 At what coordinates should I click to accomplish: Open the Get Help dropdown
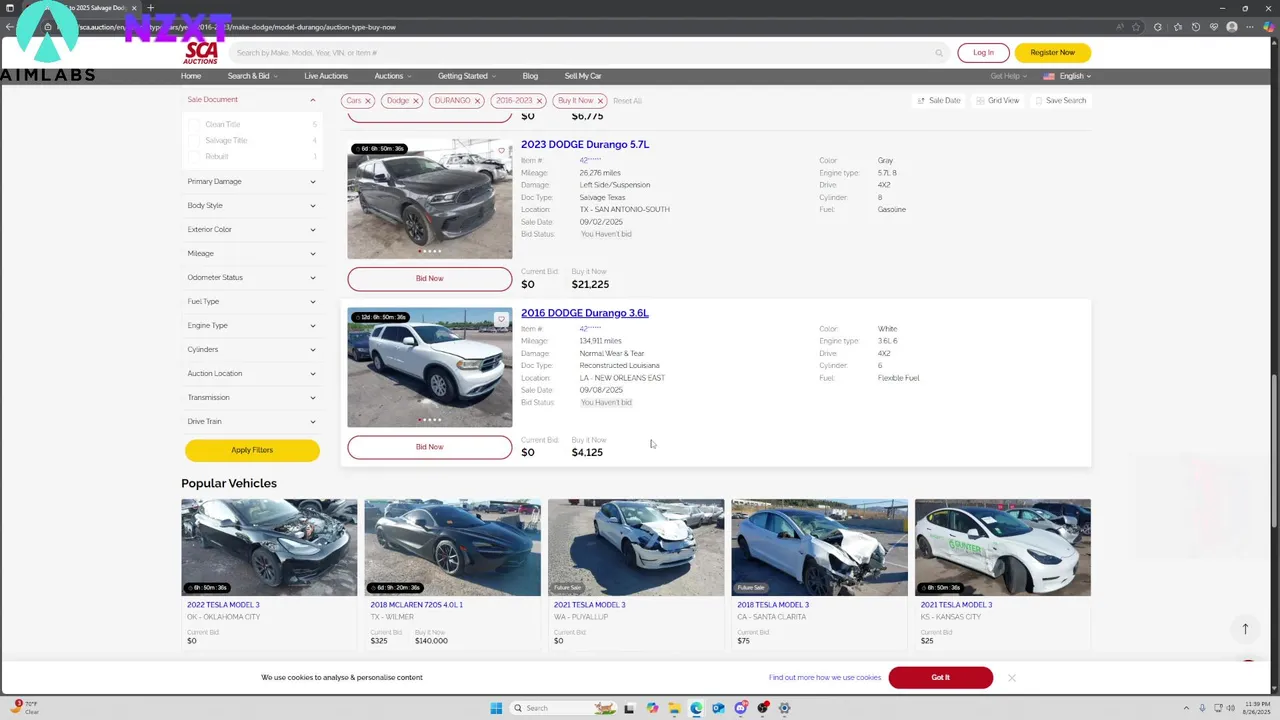point(1008,76)
